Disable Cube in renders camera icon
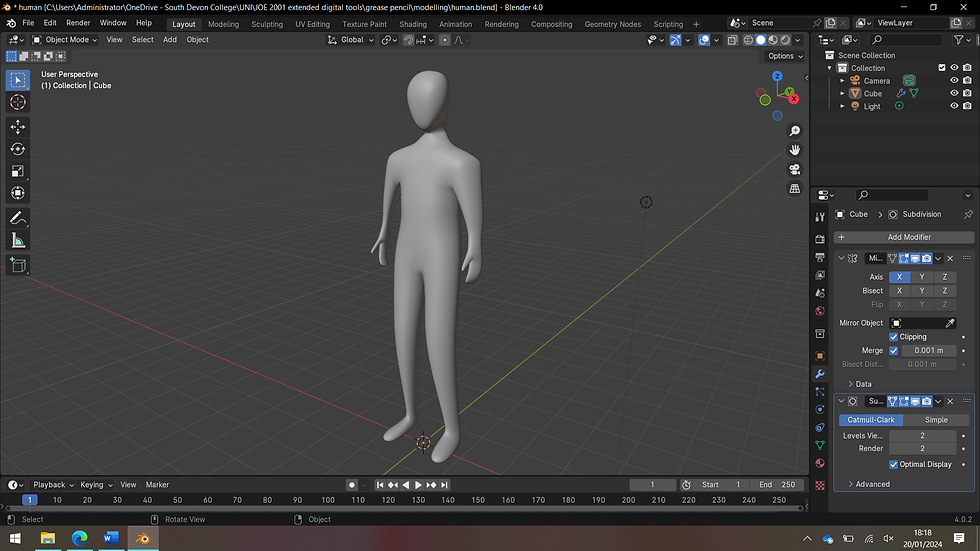 tap(967, 93)
